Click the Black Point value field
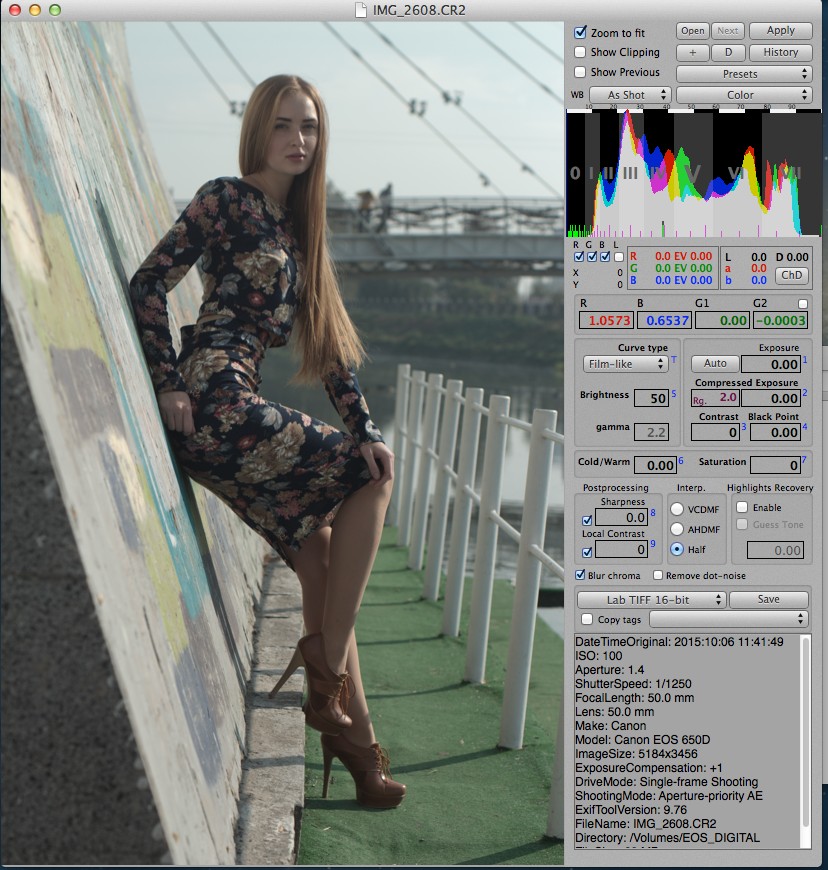 tap(775, 432)
